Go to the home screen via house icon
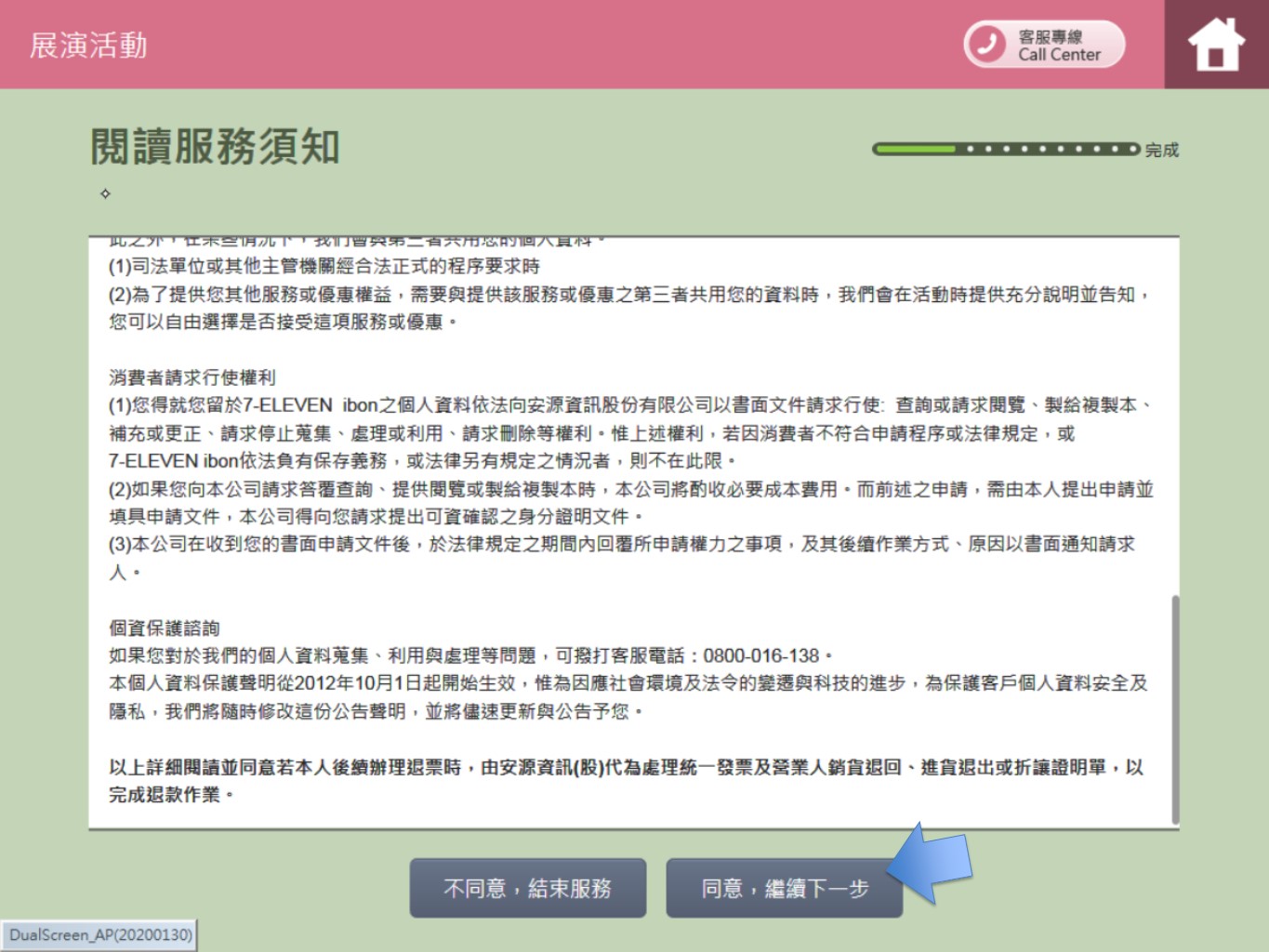 (1216, 45)
